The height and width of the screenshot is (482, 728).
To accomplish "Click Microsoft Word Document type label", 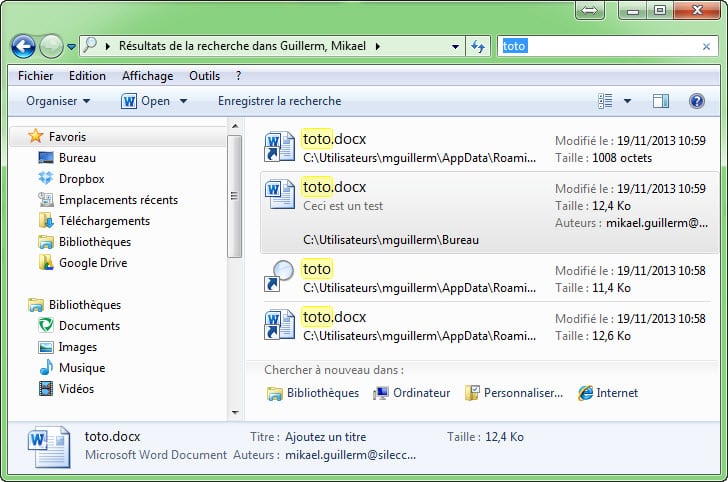I will click(156, 455).
